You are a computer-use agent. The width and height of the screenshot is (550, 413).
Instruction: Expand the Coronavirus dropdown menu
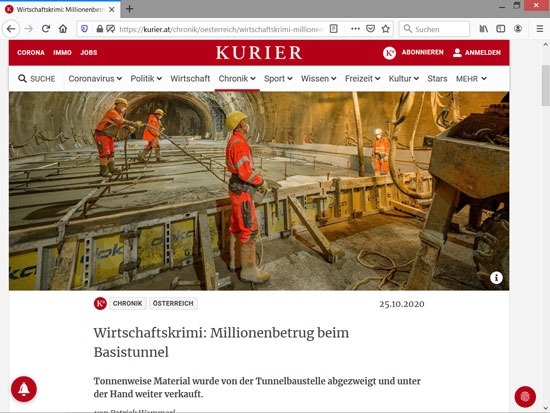pos(95,79)
